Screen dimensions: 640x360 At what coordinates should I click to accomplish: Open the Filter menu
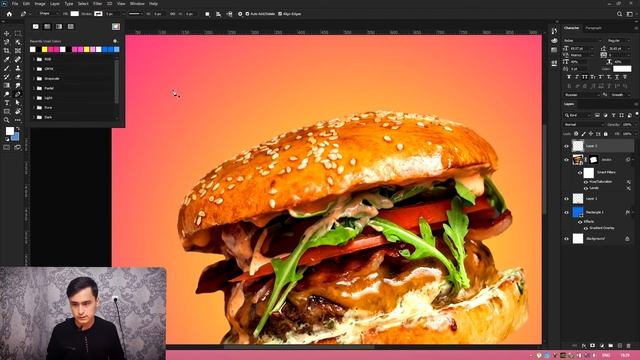(98, 4)
